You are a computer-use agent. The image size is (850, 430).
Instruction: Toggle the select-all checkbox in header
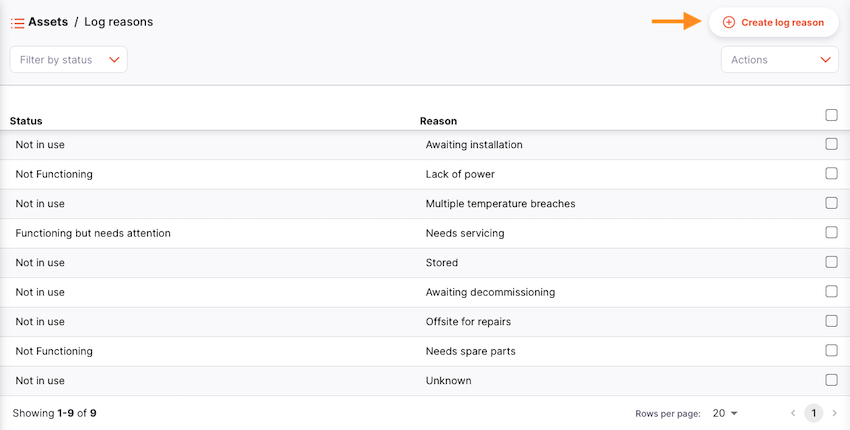tap(831, 115)
